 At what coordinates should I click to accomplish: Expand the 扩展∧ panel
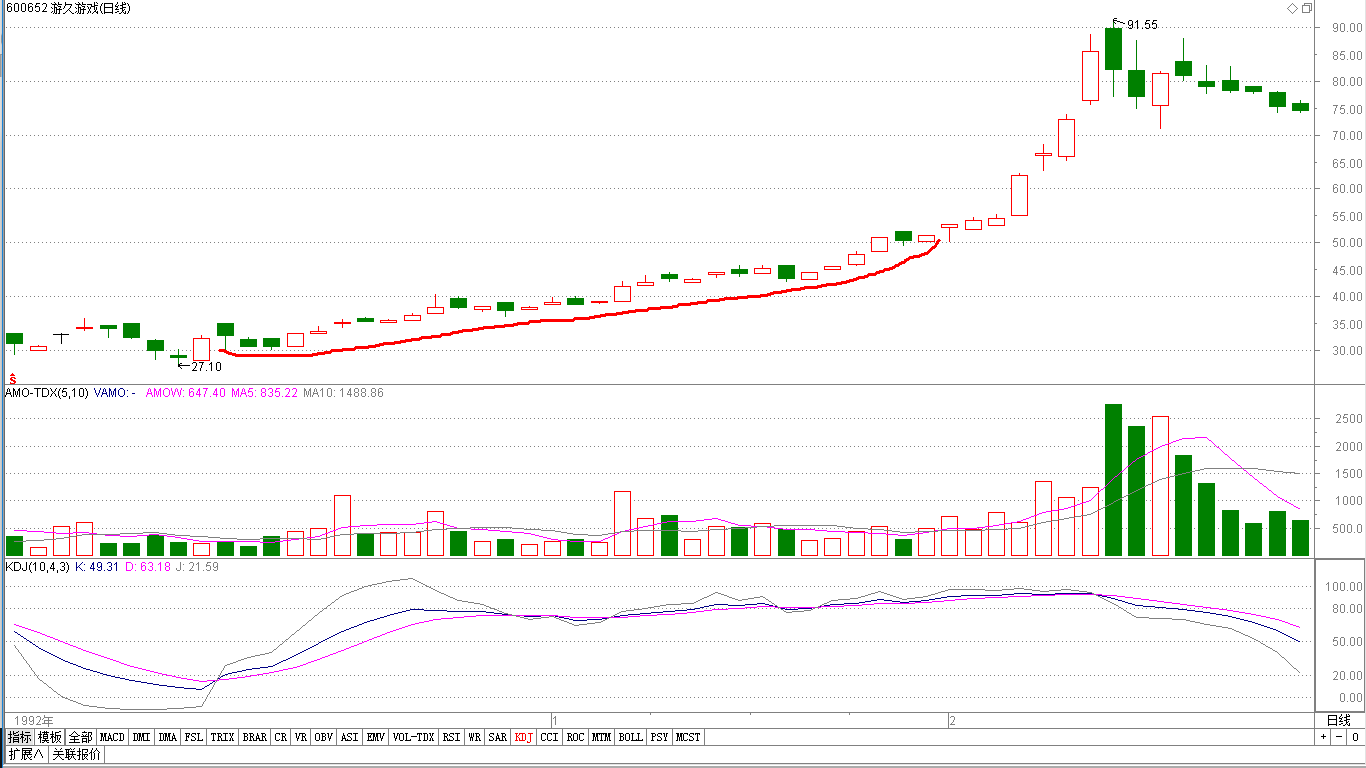pyautogui.click(x=26, y=754)
